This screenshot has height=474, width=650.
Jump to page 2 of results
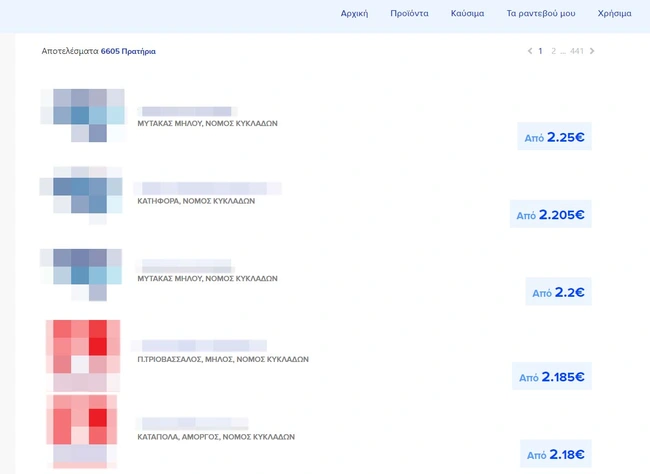554,51
